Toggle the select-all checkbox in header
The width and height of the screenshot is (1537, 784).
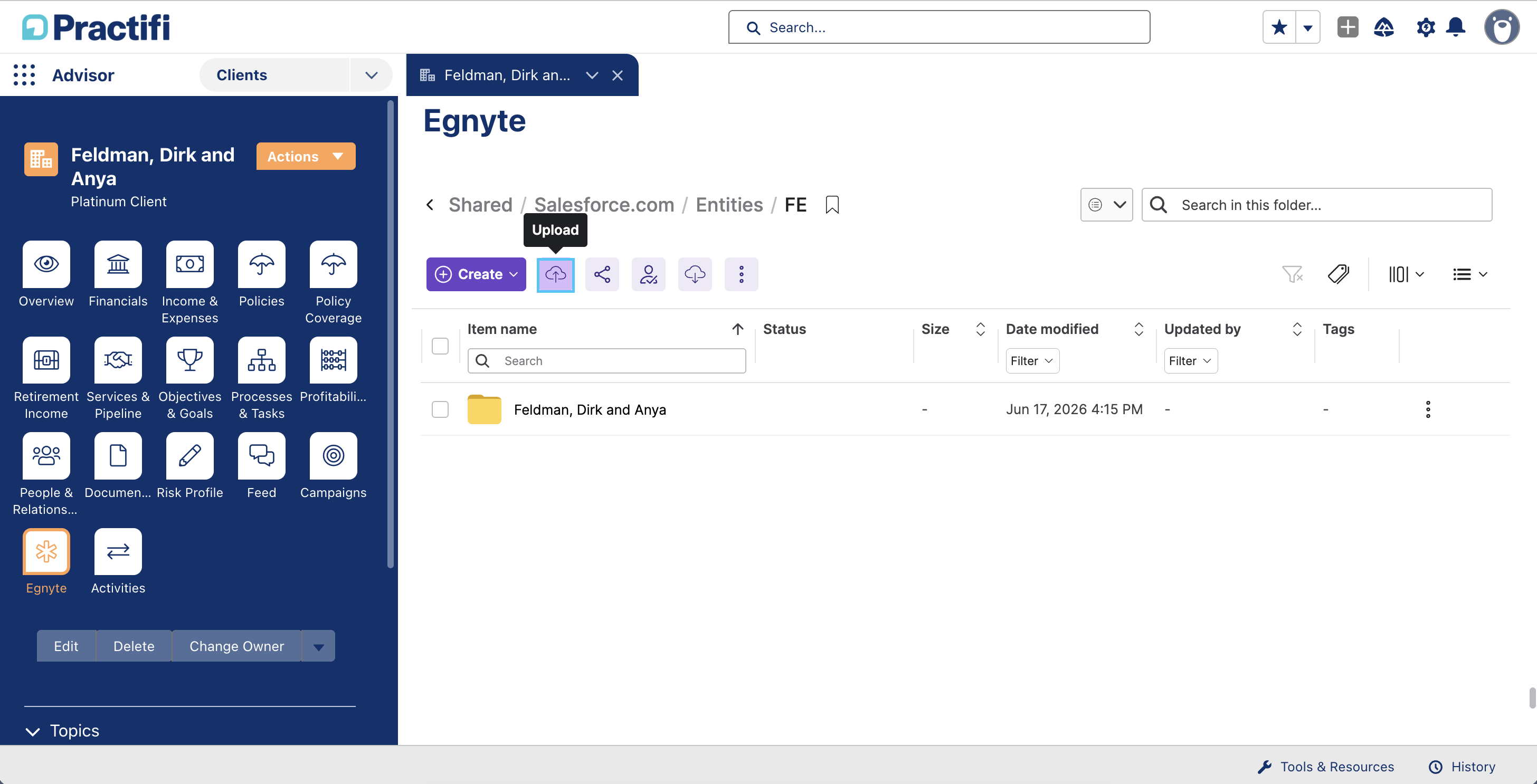(x=440, y=347)
